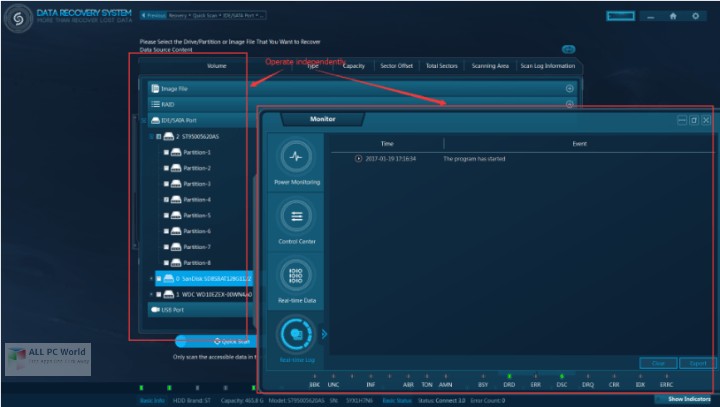The image size is (720, 407).
Task: Check the Partition-1 checkbox
Action: point(166,153)
